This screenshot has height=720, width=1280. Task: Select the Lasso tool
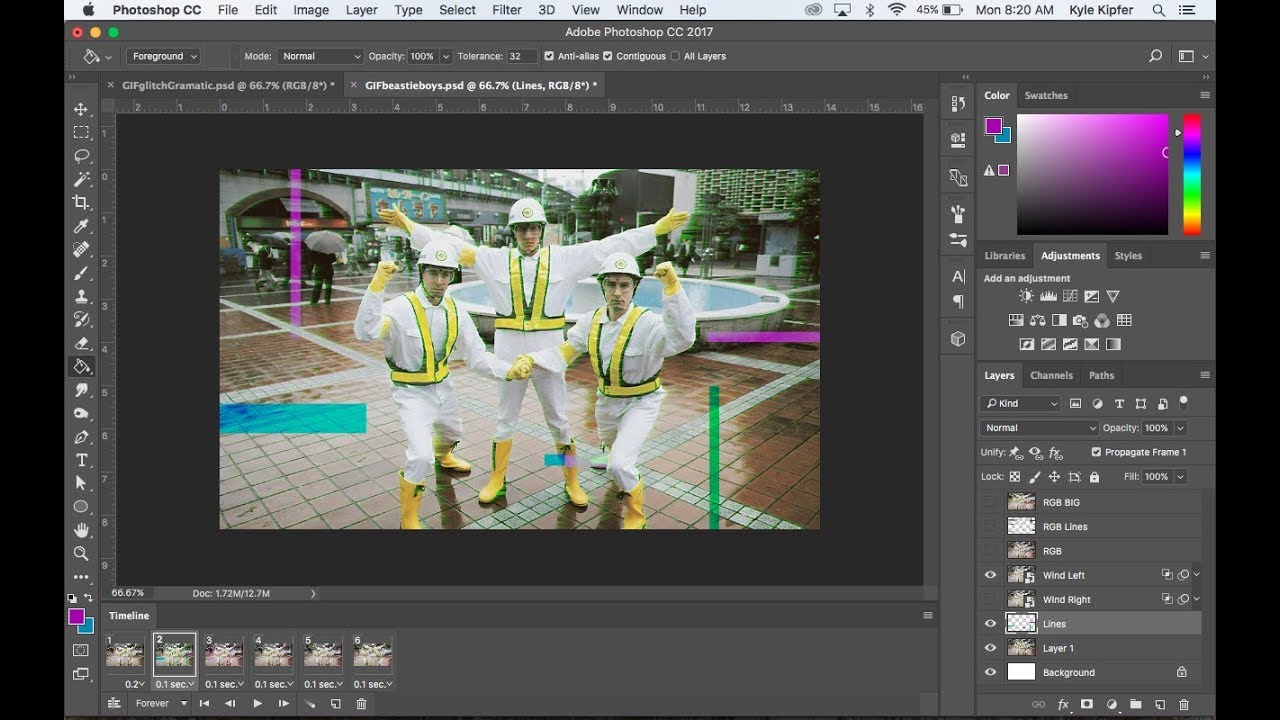(81, 156)
